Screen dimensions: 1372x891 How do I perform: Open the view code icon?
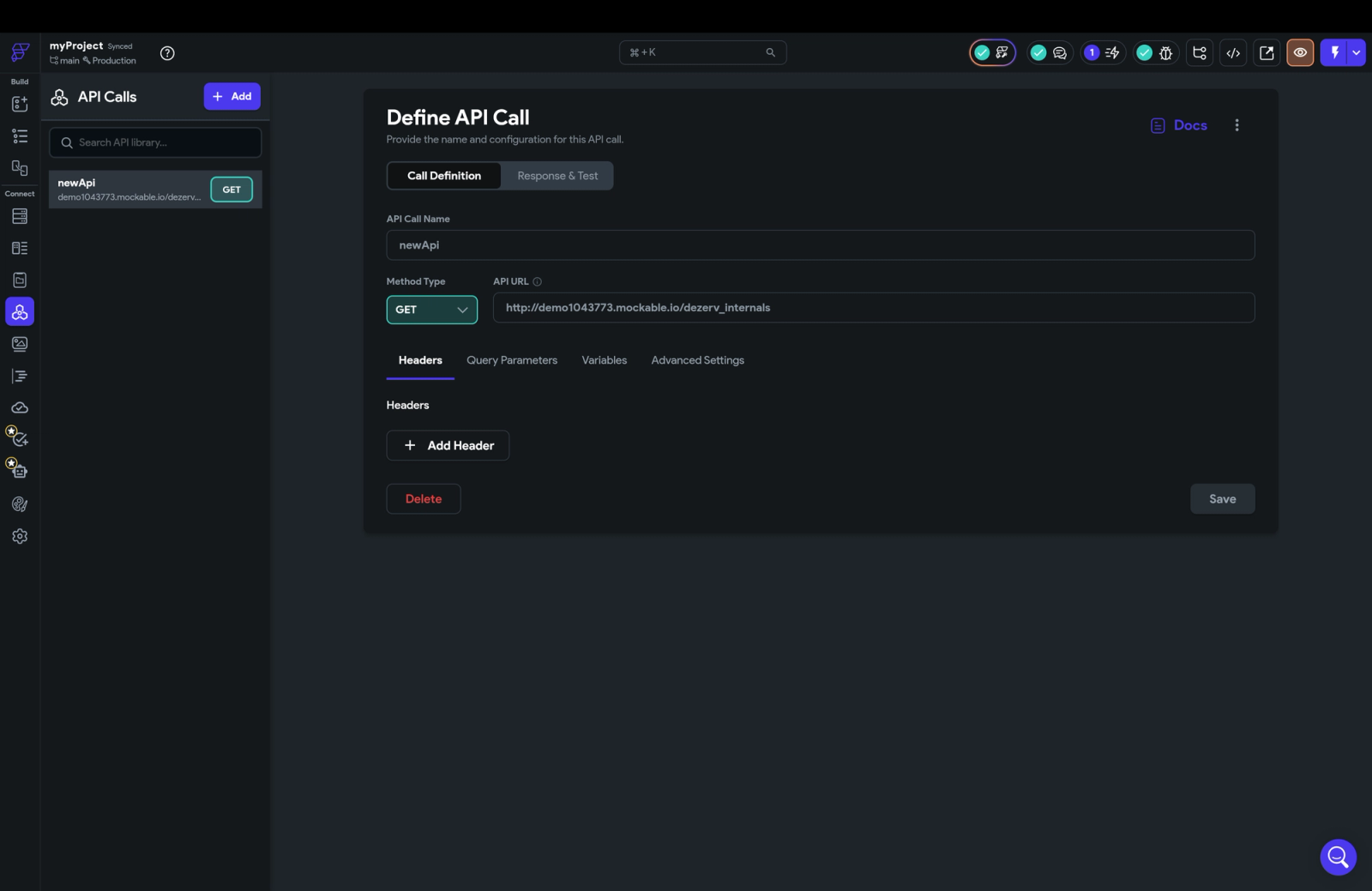pos(1233,52)
